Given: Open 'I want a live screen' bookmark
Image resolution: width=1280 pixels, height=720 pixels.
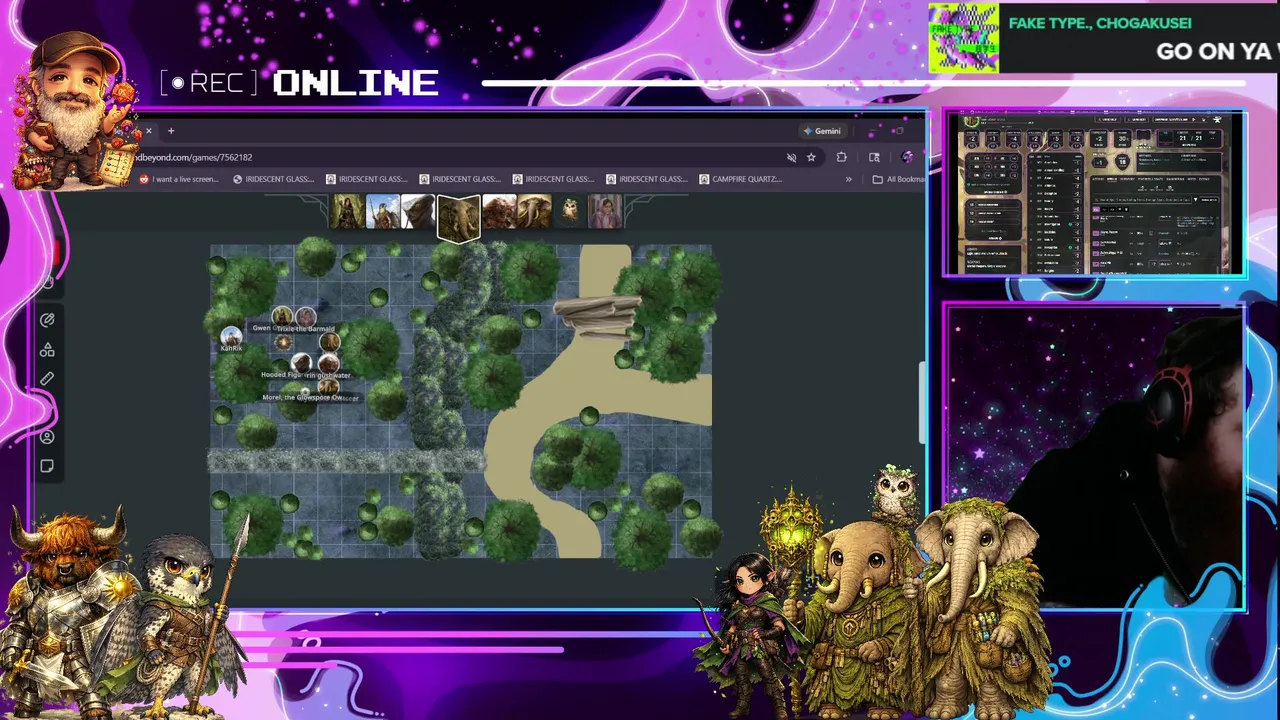Looking at the screenshot, I should click(x=179, y=179).
